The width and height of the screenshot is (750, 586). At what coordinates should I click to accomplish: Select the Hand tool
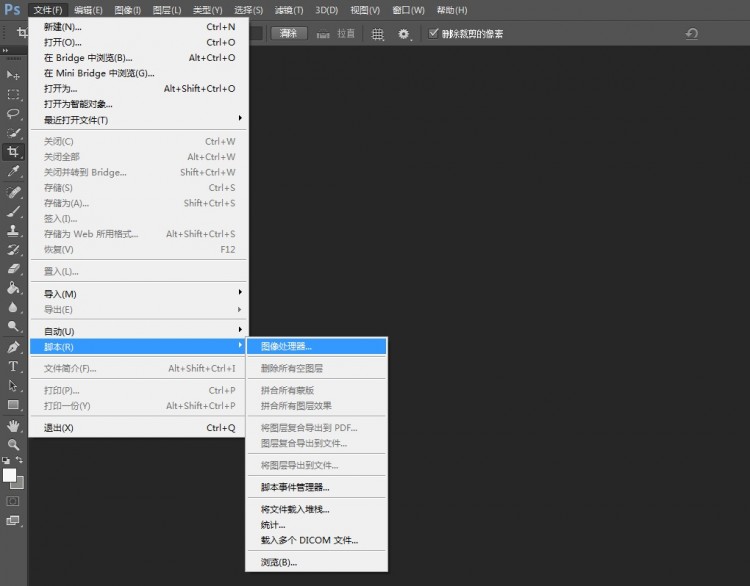tap(13, 425)
